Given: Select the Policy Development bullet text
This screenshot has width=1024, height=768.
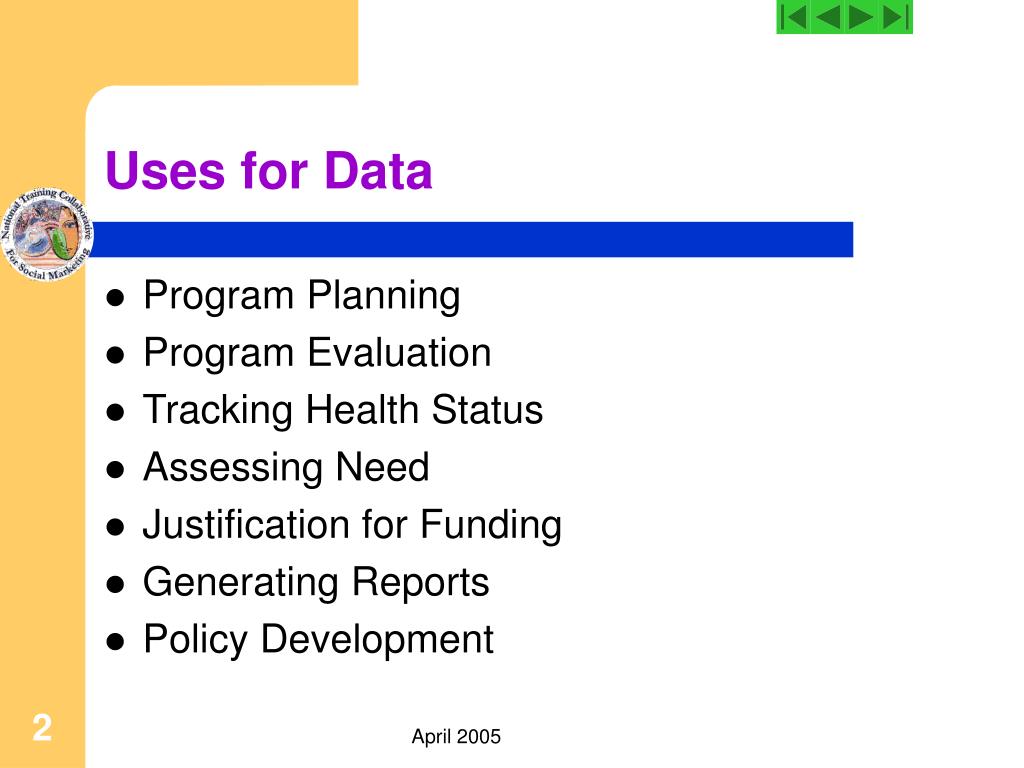Looking at the screenshot, I should coord(318,639).
